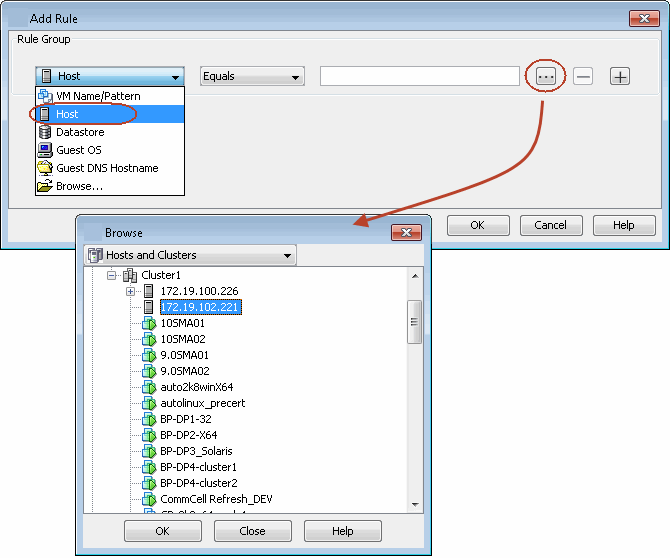Remove the rule with the minus button
The width and height of the screenshot is (670, 558).
583,77
